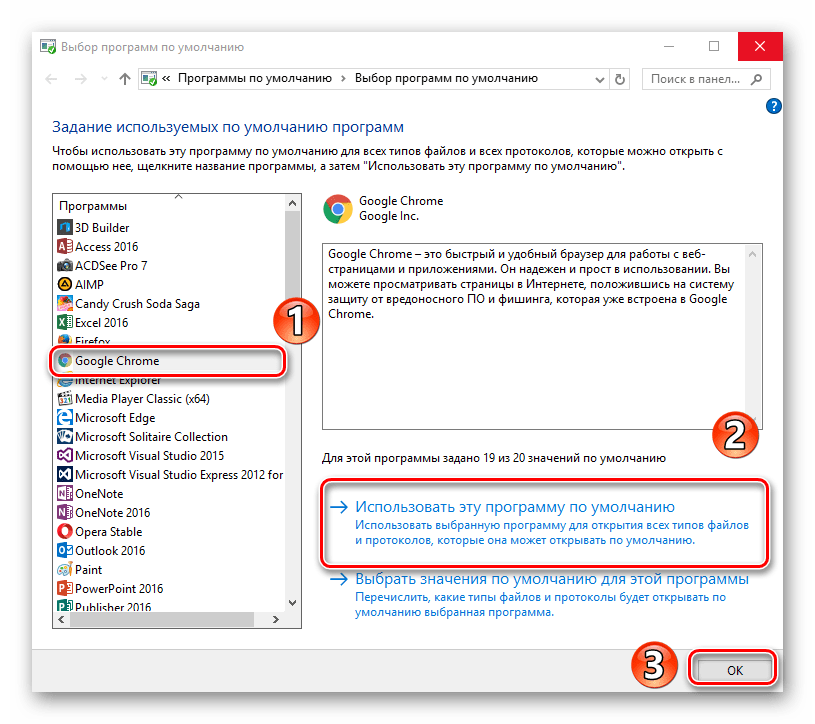Viewport: 815px width, 724px height.
Task: Click Использовать эту программу по умолчанию link
Action: (516, 507)
